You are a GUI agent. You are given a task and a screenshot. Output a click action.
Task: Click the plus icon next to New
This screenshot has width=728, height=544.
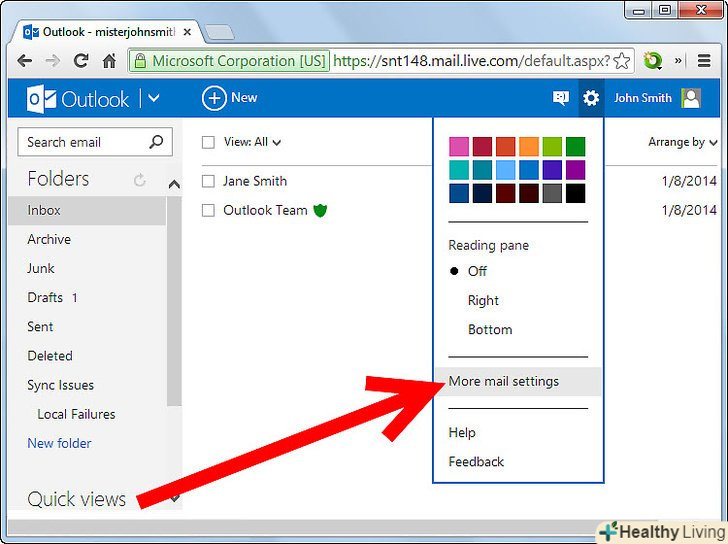click(x=214, y=98)
